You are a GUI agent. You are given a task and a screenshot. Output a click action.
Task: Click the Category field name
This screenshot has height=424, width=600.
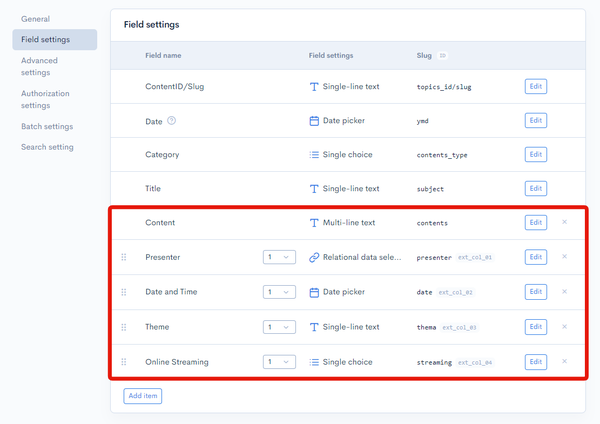click(x=162, y=155)
